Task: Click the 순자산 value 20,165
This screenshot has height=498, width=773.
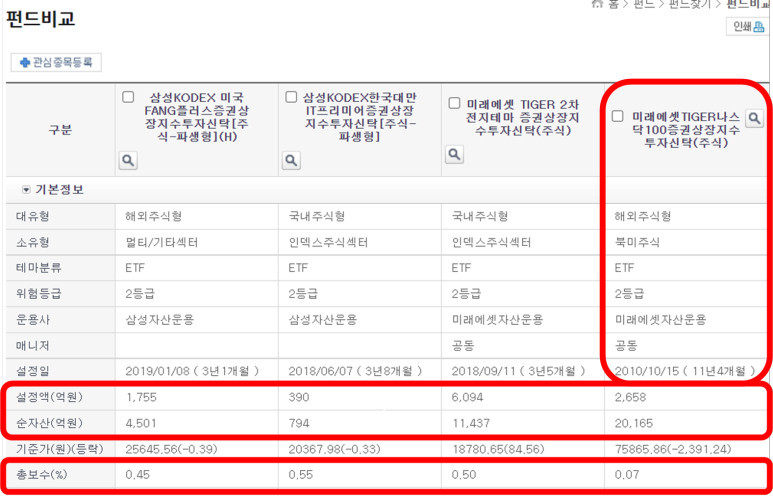Action: tap(634, 423)
